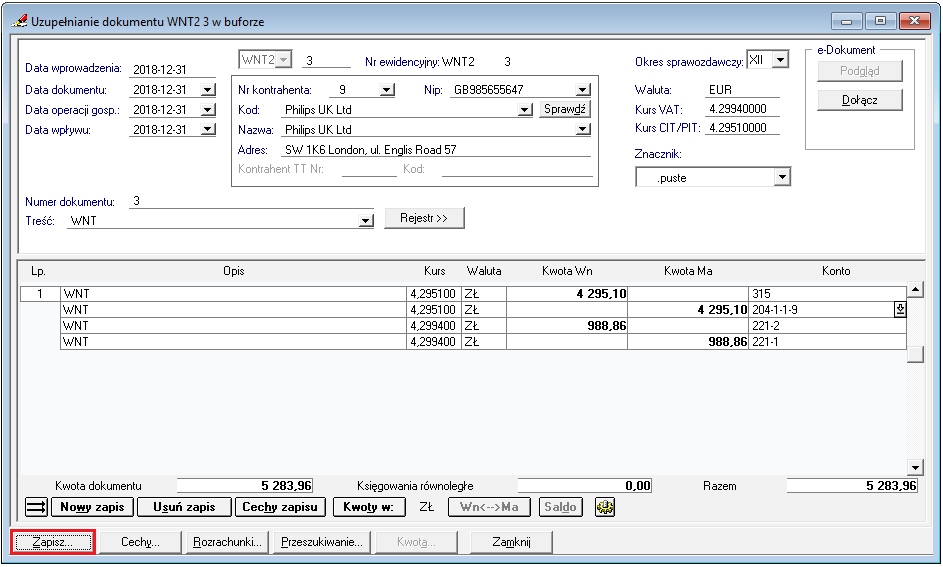943x567 pixels.
Task: Click Kwota Wn value 988,86
Action: tap(567, 325)
